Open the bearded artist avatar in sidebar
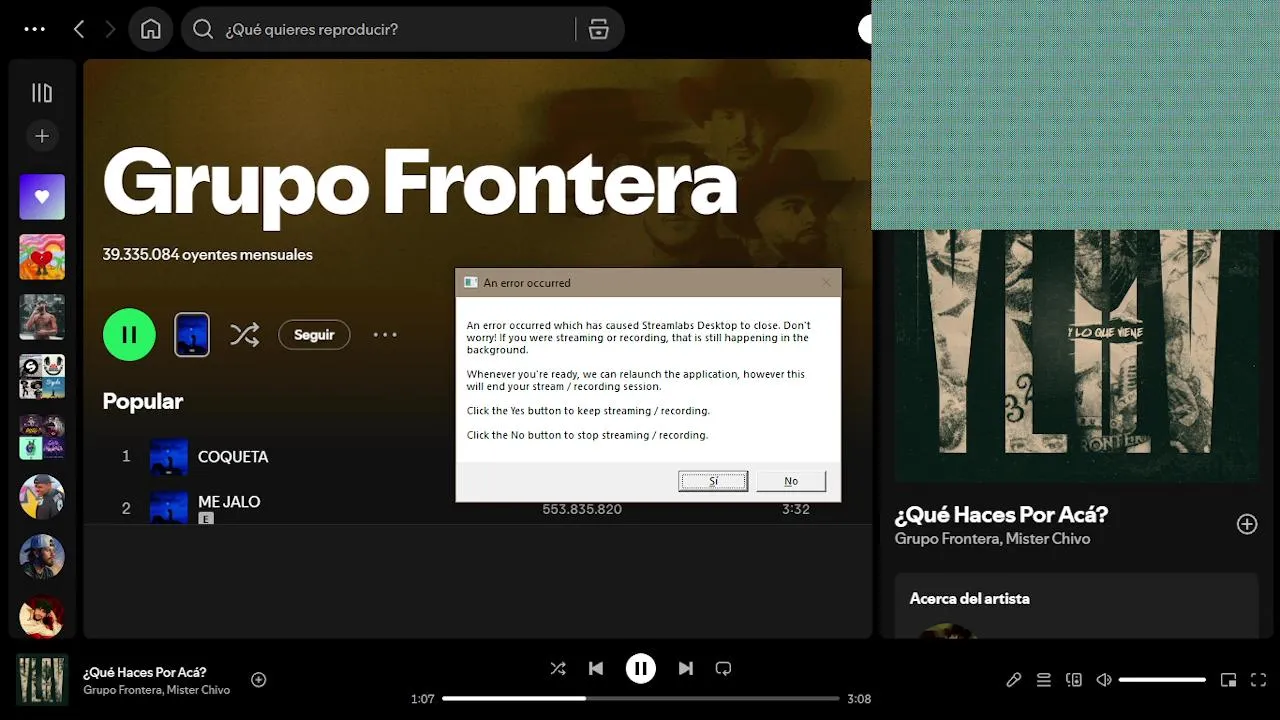Screen dimensions: 1280x720 pyautogui.click(x=42, y=557)
